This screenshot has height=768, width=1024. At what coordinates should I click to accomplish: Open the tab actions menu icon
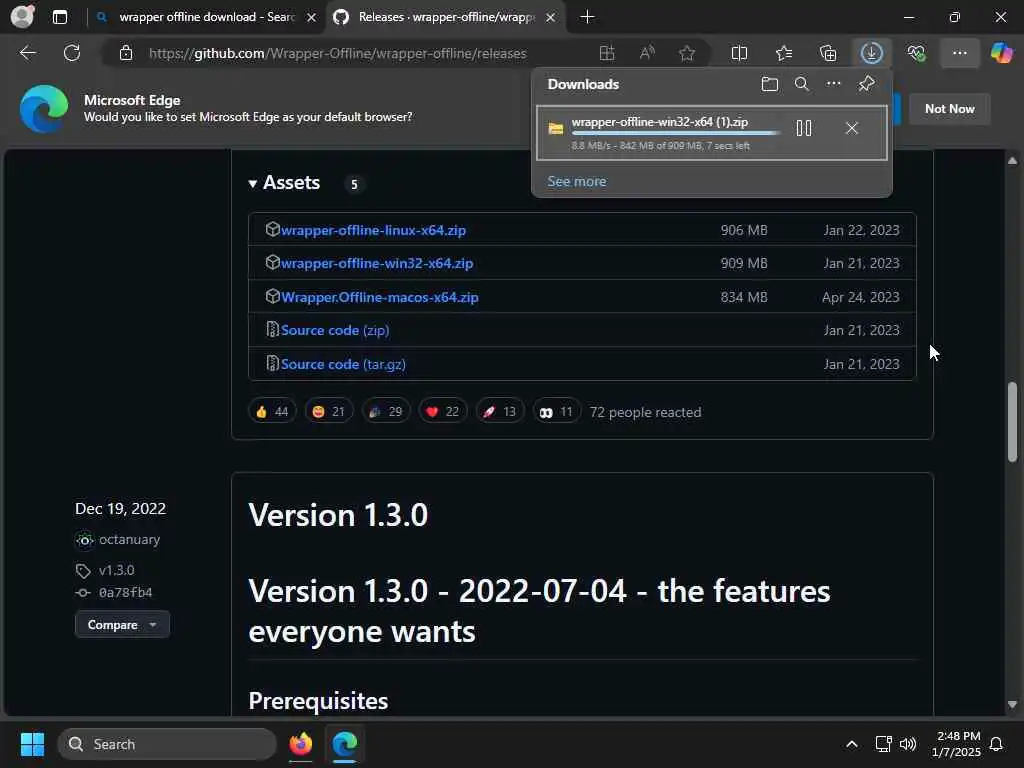click(x=59, y=17)
